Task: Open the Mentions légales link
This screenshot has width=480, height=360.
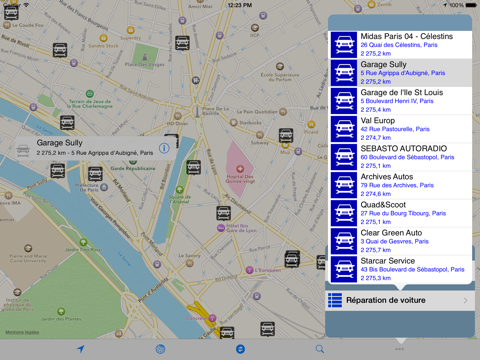Action: pos(22,332)
